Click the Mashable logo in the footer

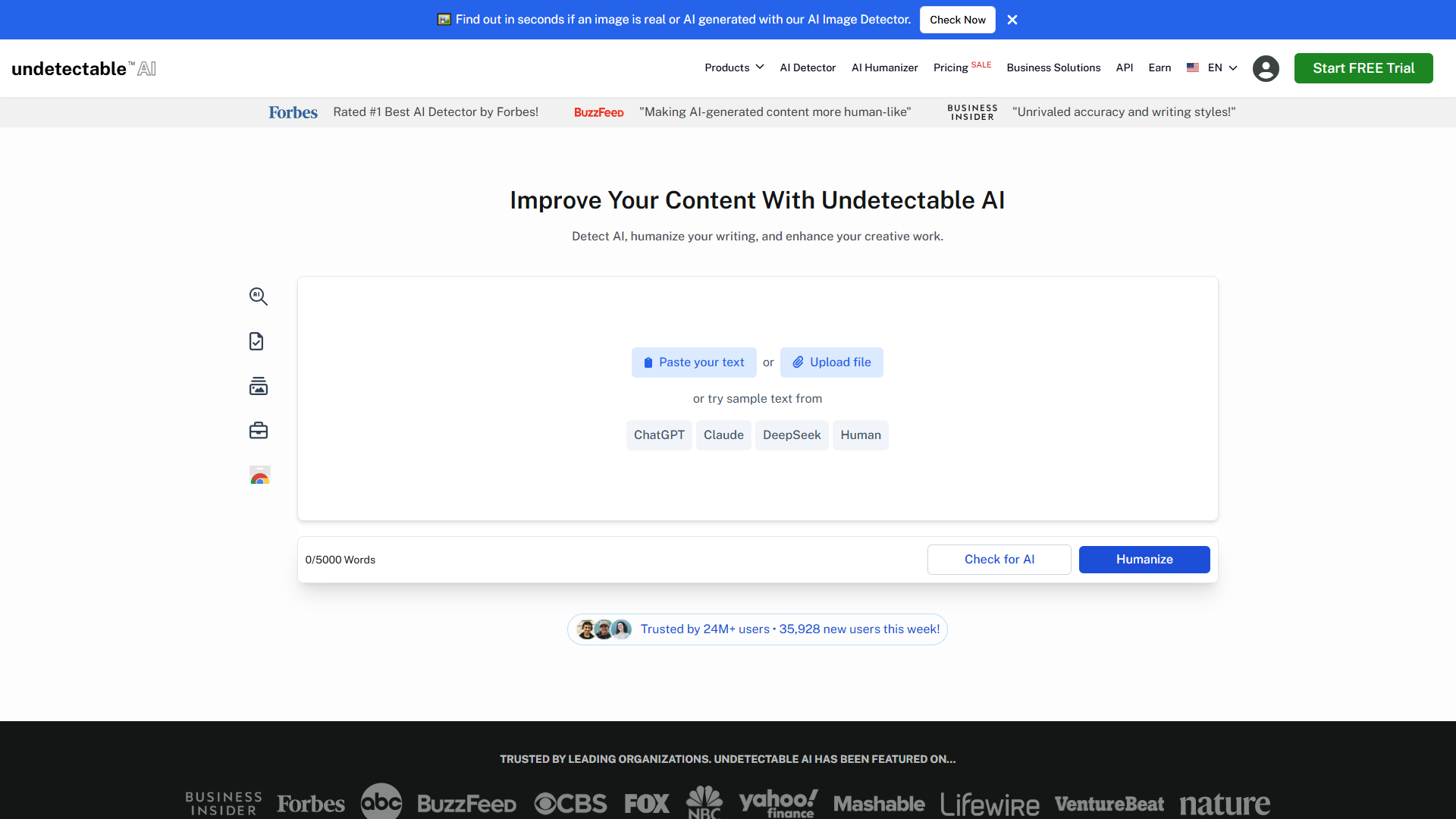pyautogui.click(x=879, y=804)
